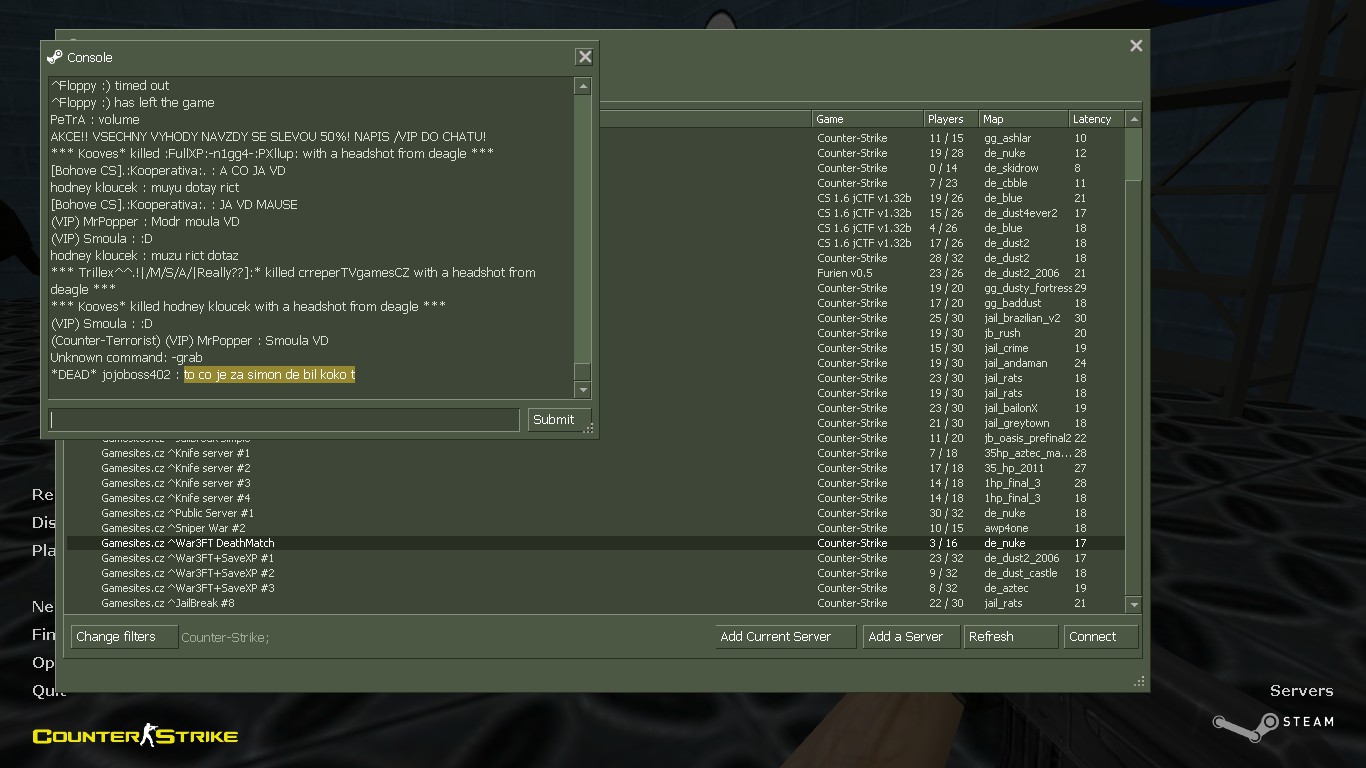This screenshot has height=768, width=1366.
Task: Click the de_aztec map entry
Action: (x=1006, y=588)
